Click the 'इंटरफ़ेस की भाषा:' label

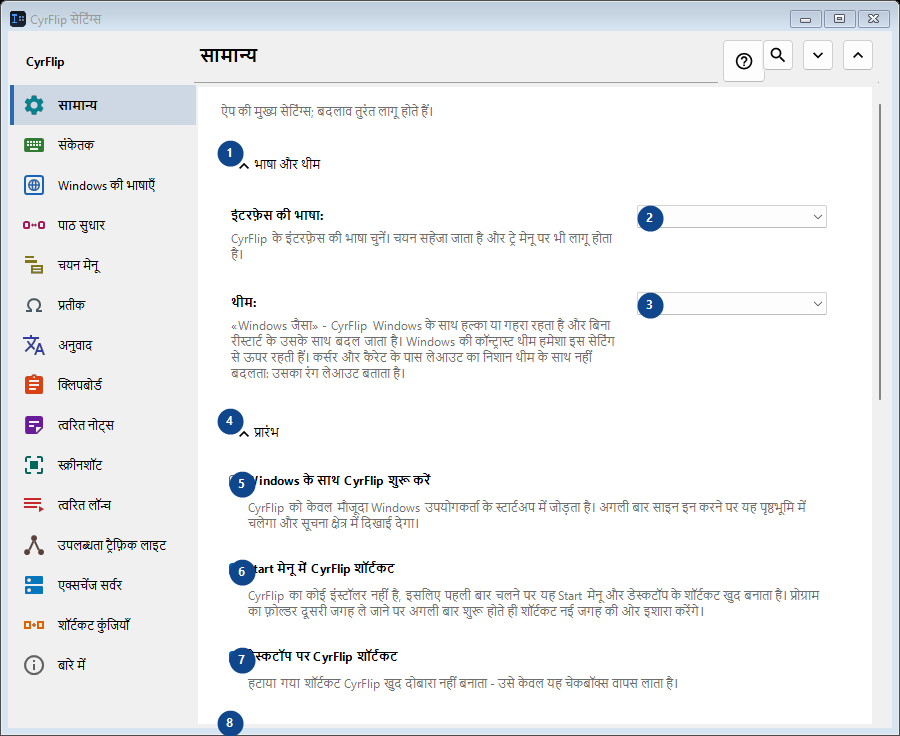[x=277, y=215]
